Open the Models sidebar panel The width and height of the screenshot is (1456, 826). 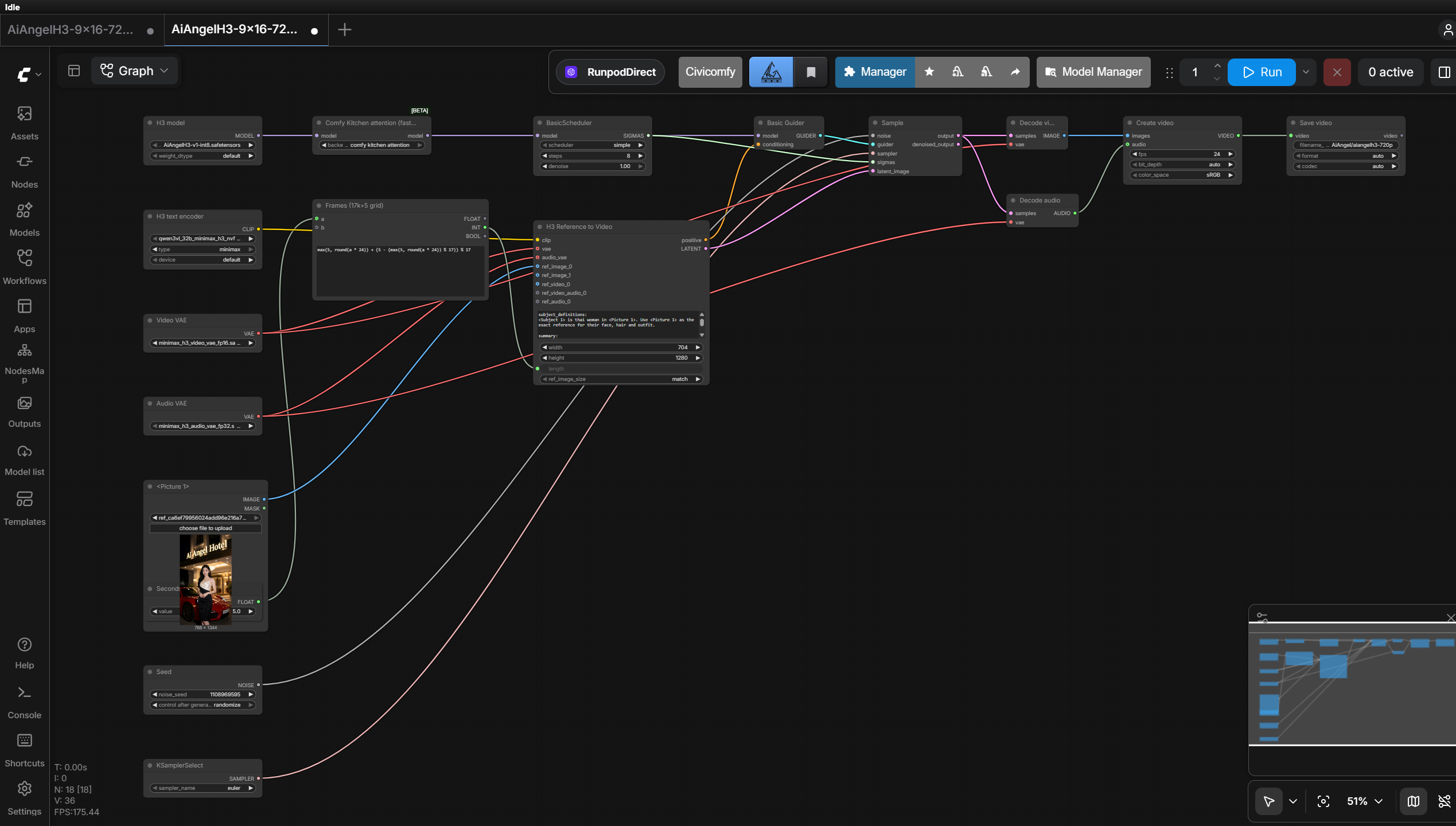[24, 219]
